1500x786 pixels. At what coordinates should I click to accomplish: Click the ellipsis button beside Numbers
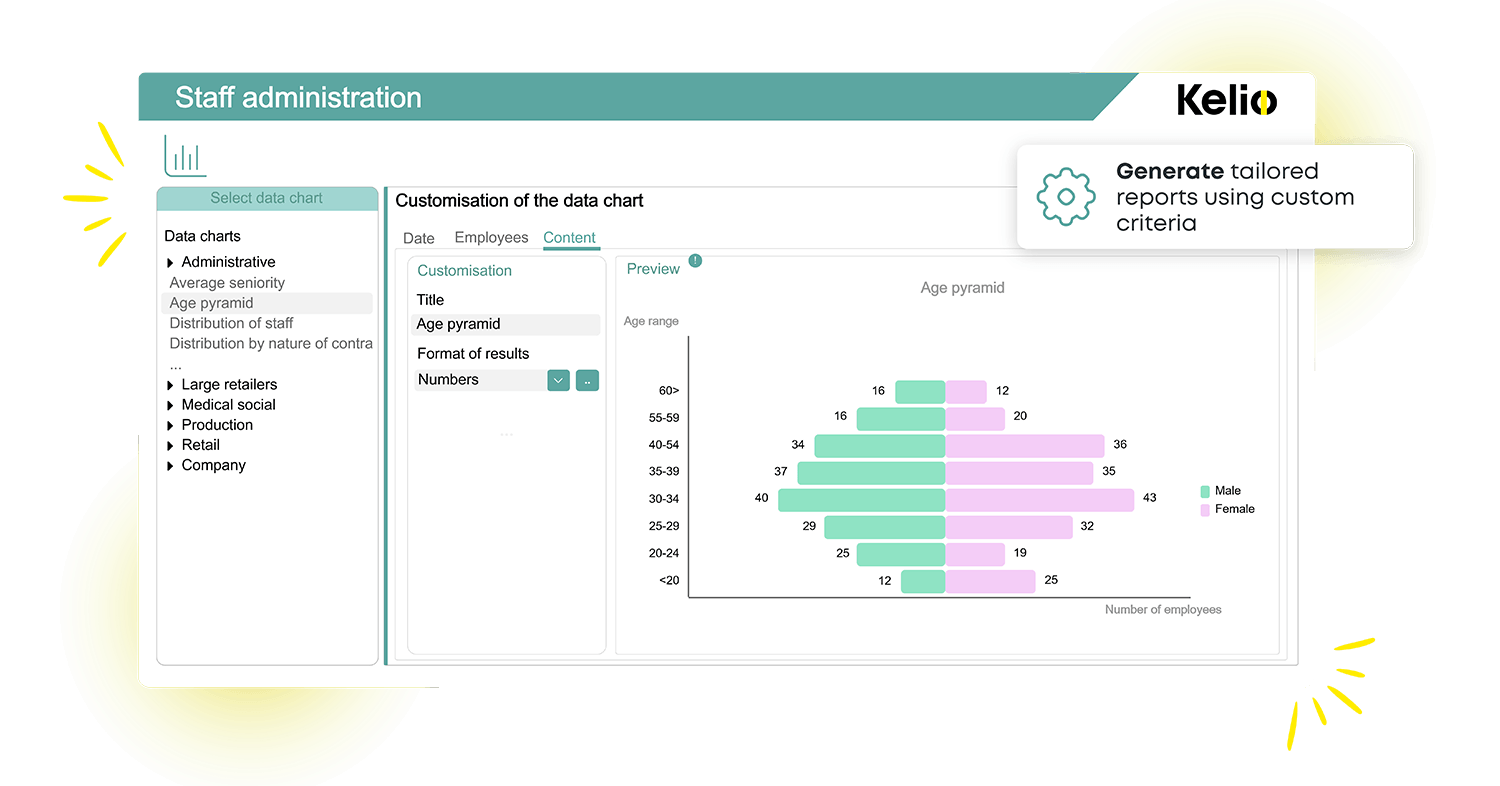tap(587, 380)
